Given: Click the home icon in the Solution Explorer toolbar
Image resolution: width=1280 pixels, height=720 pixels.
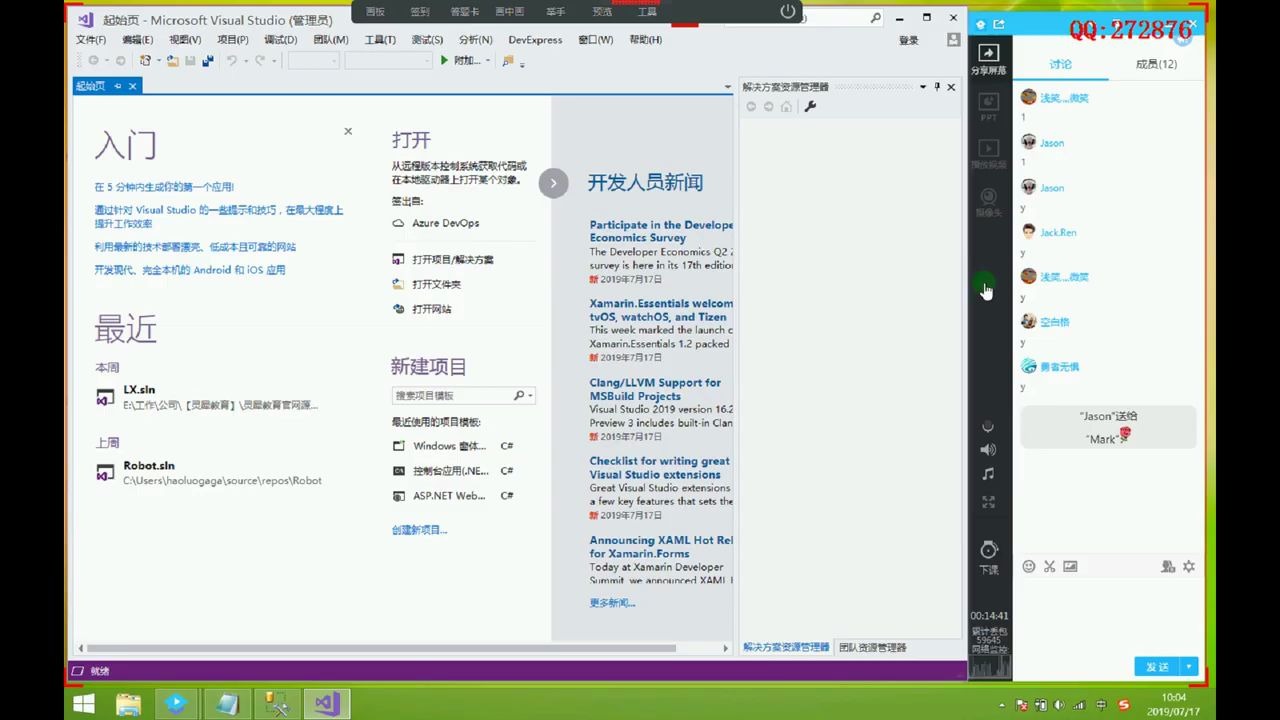Looking at the screenshot, I should point(786,107).
